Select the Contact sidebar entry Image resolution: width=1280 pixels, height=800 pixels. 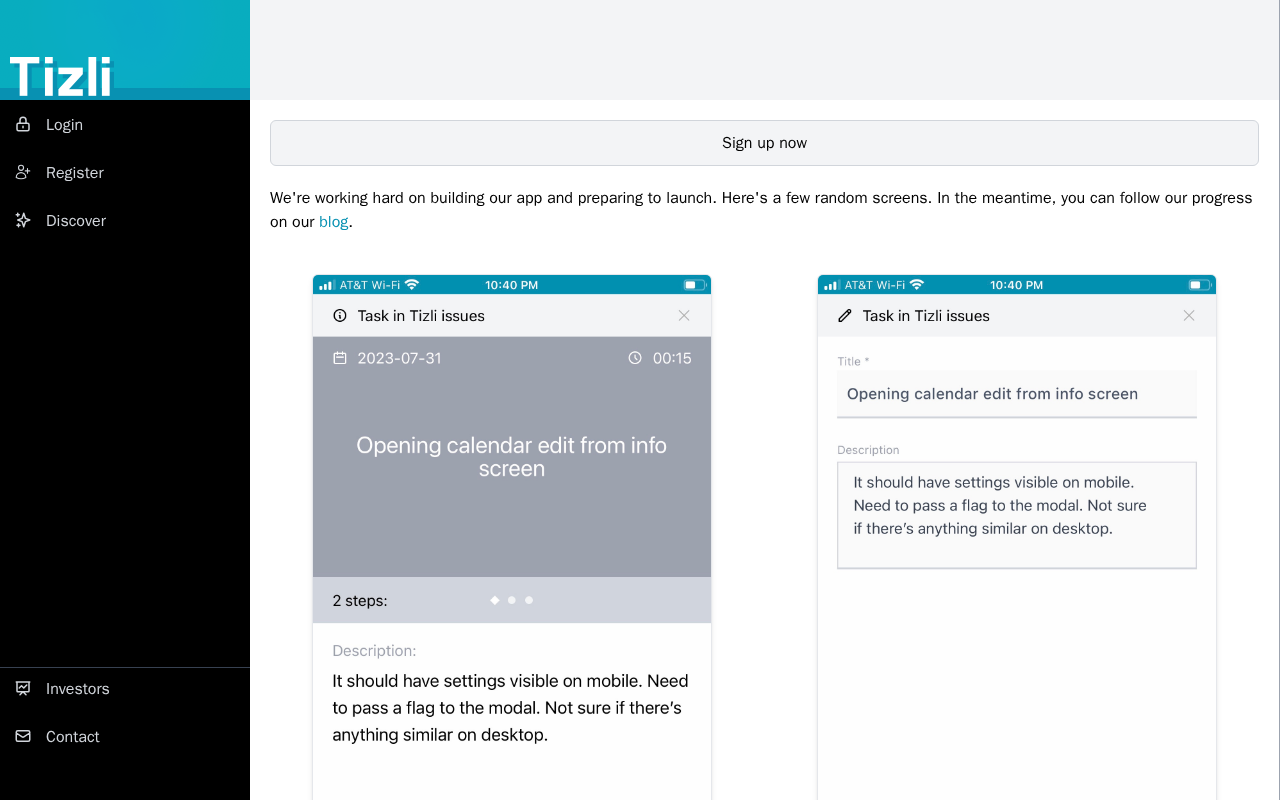(x=125, y=736)
